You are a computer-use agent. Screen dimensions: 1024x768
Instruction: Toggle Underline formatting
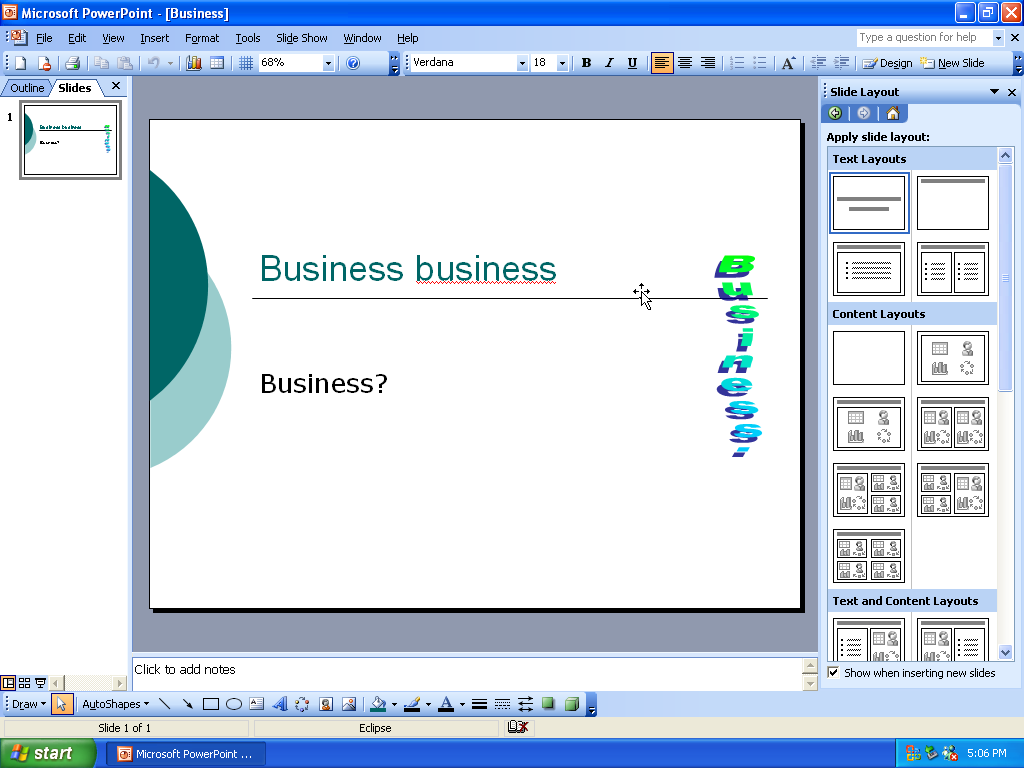(x=632, y=63)
